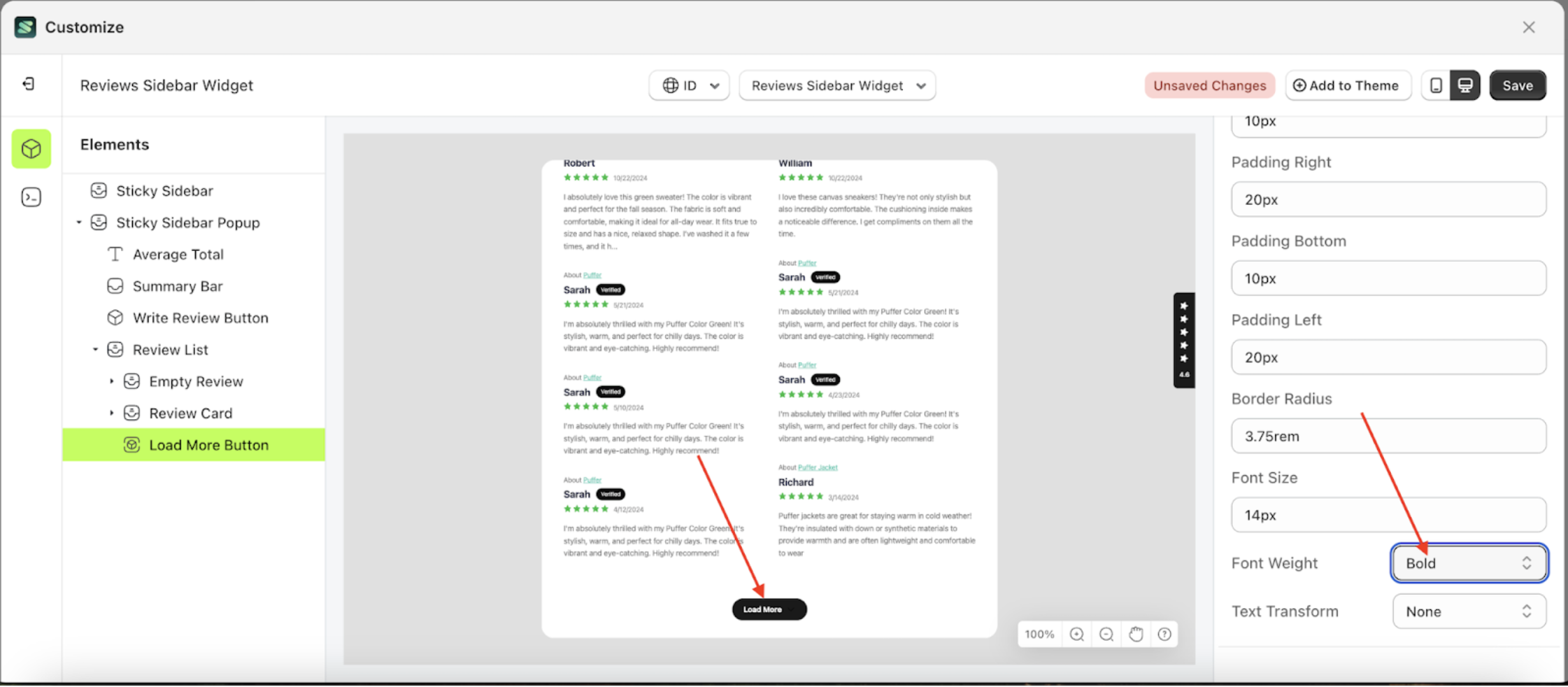Screen dimensions: 1568x687
Task: Click the globe ID selector toggle
Action: 688,85
